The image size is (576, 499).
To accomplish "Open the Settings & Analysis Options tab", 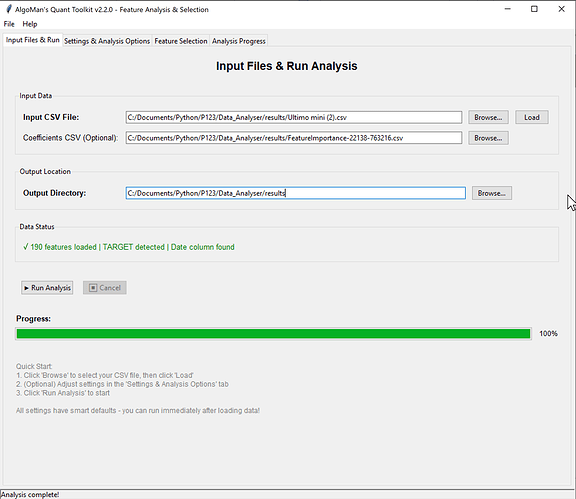I will pyautogui.click(x=107, y=41).
